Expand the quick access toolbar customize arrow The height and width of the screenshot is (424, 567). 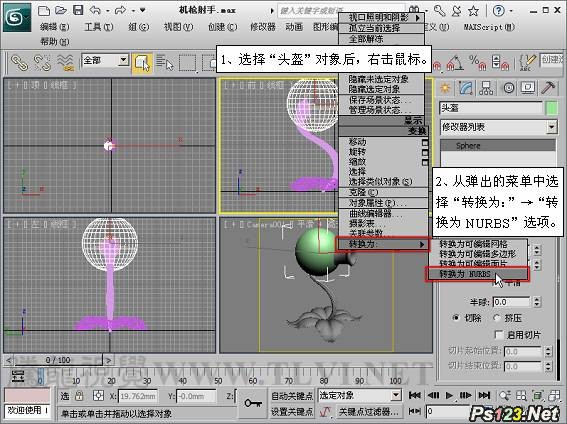coord(143,10)
